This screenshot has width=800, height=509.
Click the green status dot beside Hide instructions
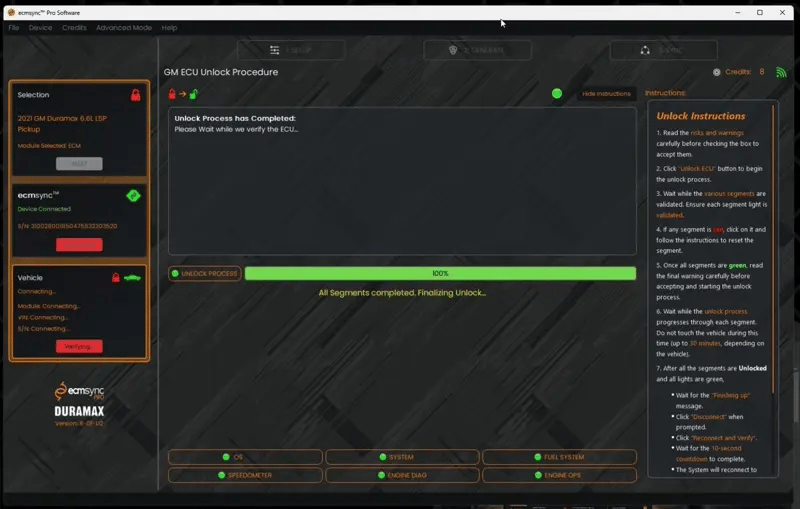557,93
